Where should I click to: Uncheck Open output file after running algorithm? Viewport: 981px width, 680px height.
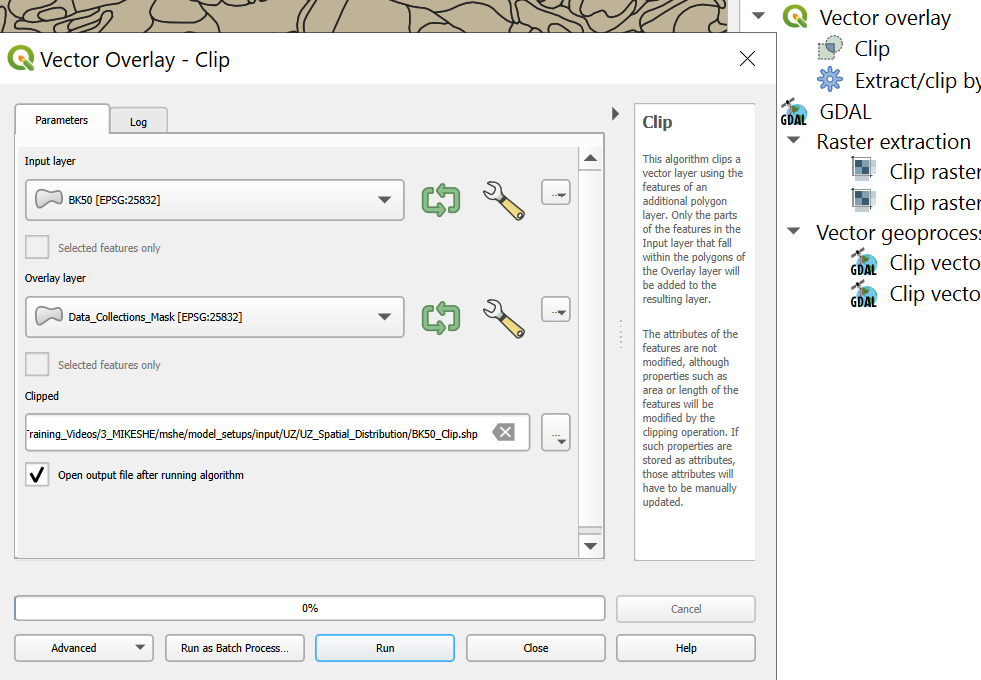tap(37, 474)
